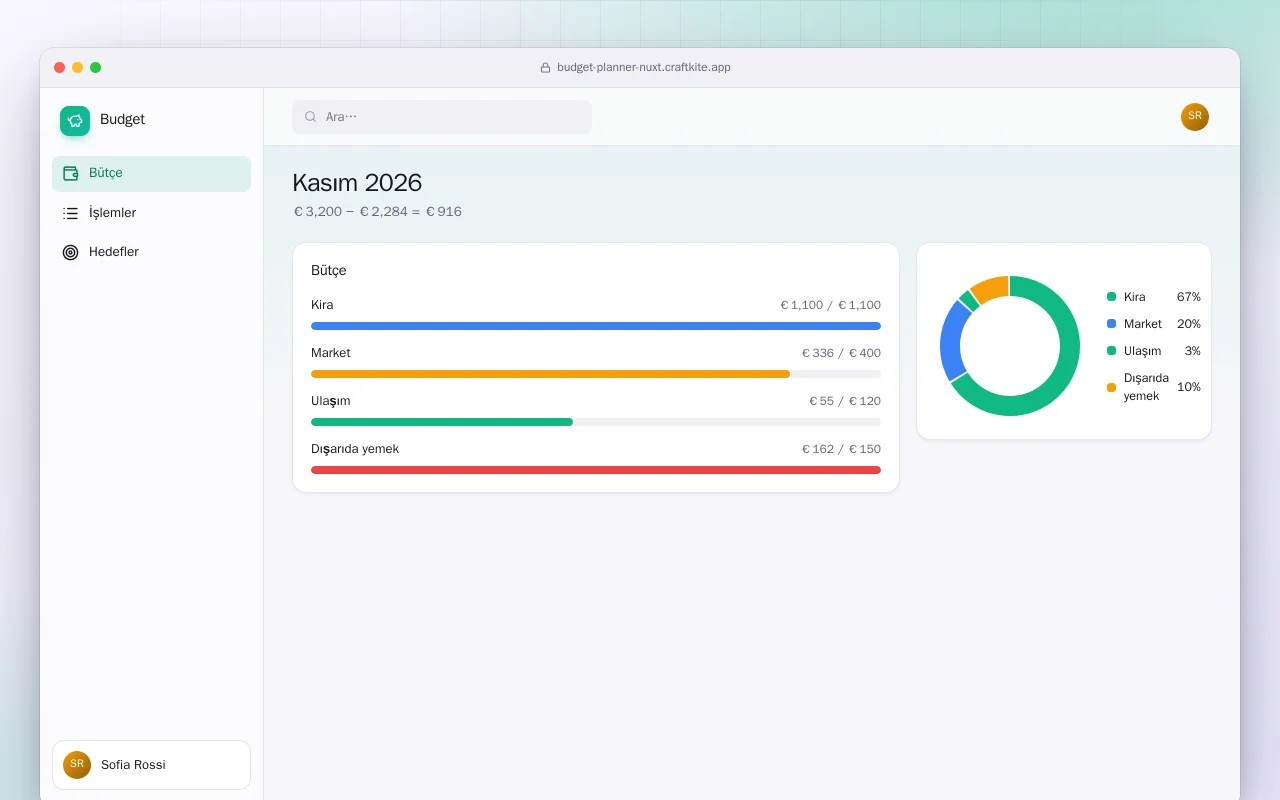The height and width of the screenshot is (800, 1280).
Task: Click the magnifier icon in the search box
Action: click(x=311, y=117)
